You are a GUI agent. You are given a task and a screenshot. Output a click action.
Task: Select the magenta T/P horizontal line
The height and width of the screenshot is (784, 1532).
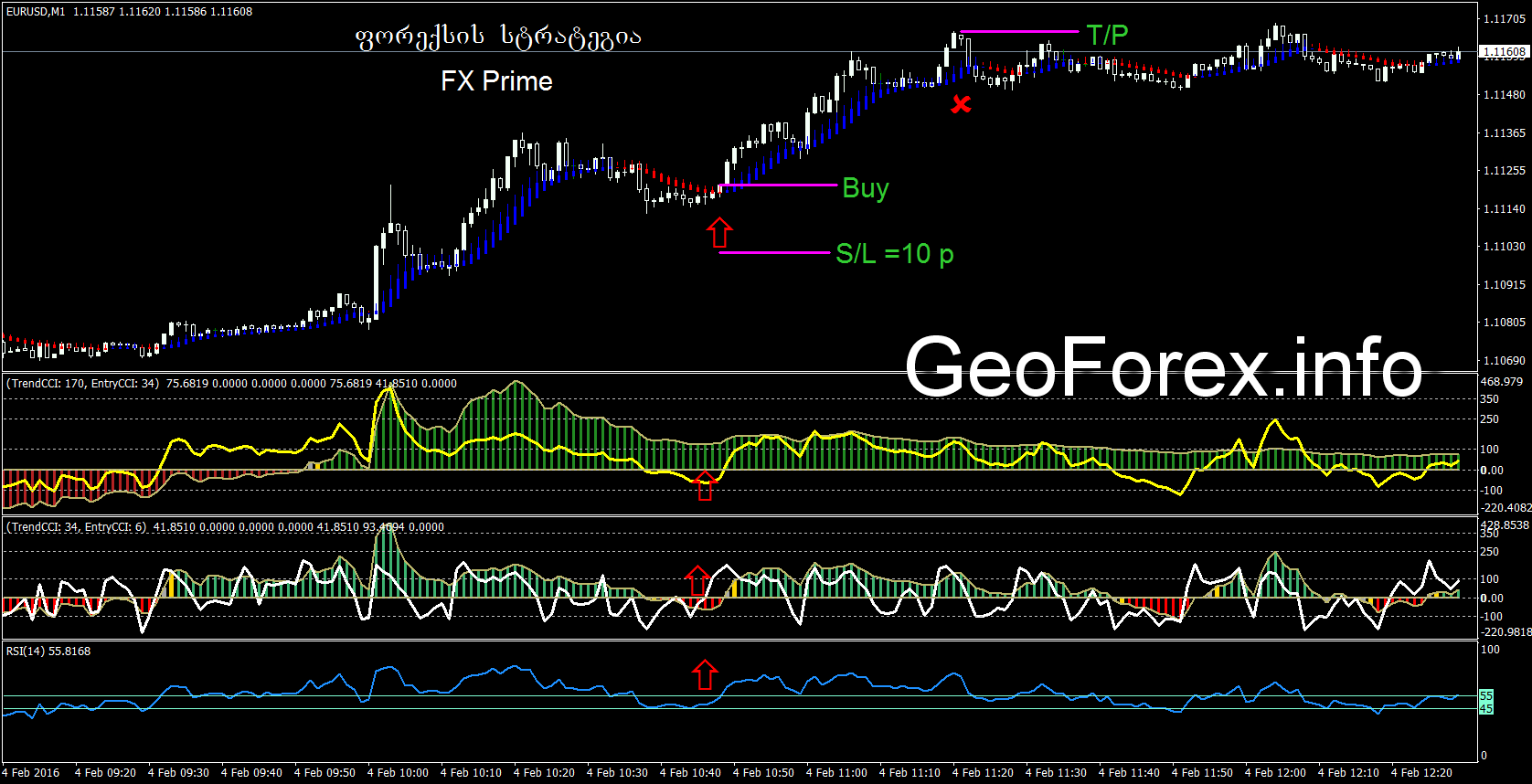1019,32
